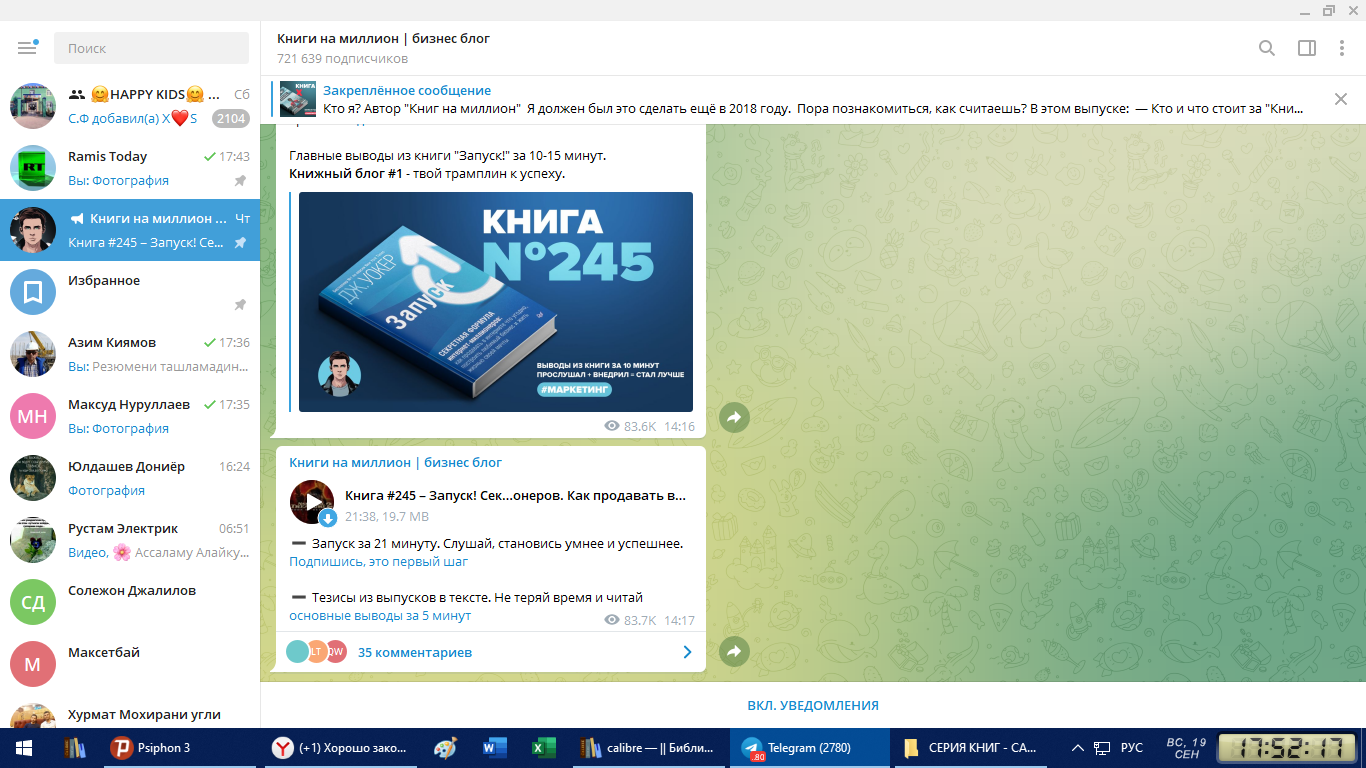Open the 35 комментариев thread

click(x=489, y=652)
